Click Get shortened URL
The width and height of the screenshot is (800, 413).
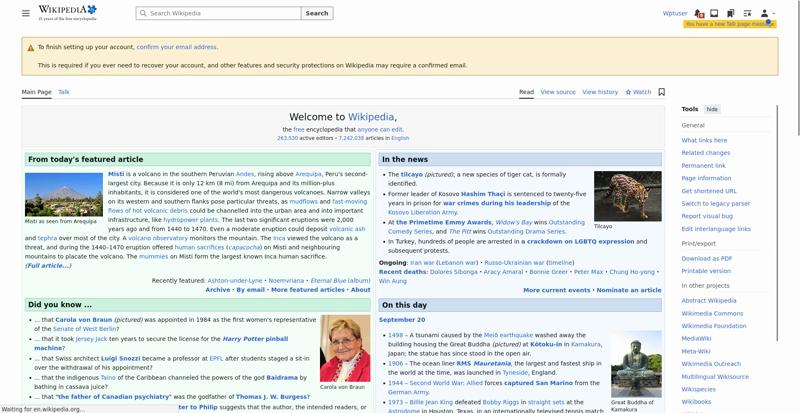[x=709, y=191]
